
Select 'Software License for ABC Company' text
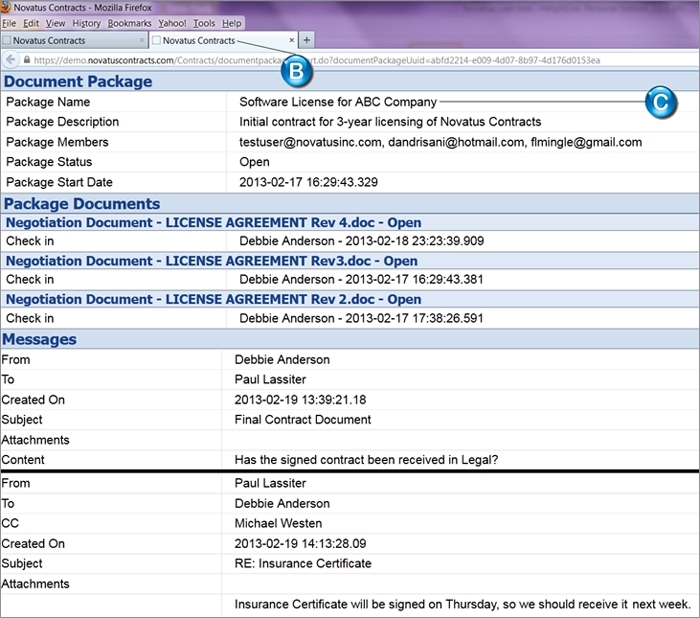[x=338, y=102]
